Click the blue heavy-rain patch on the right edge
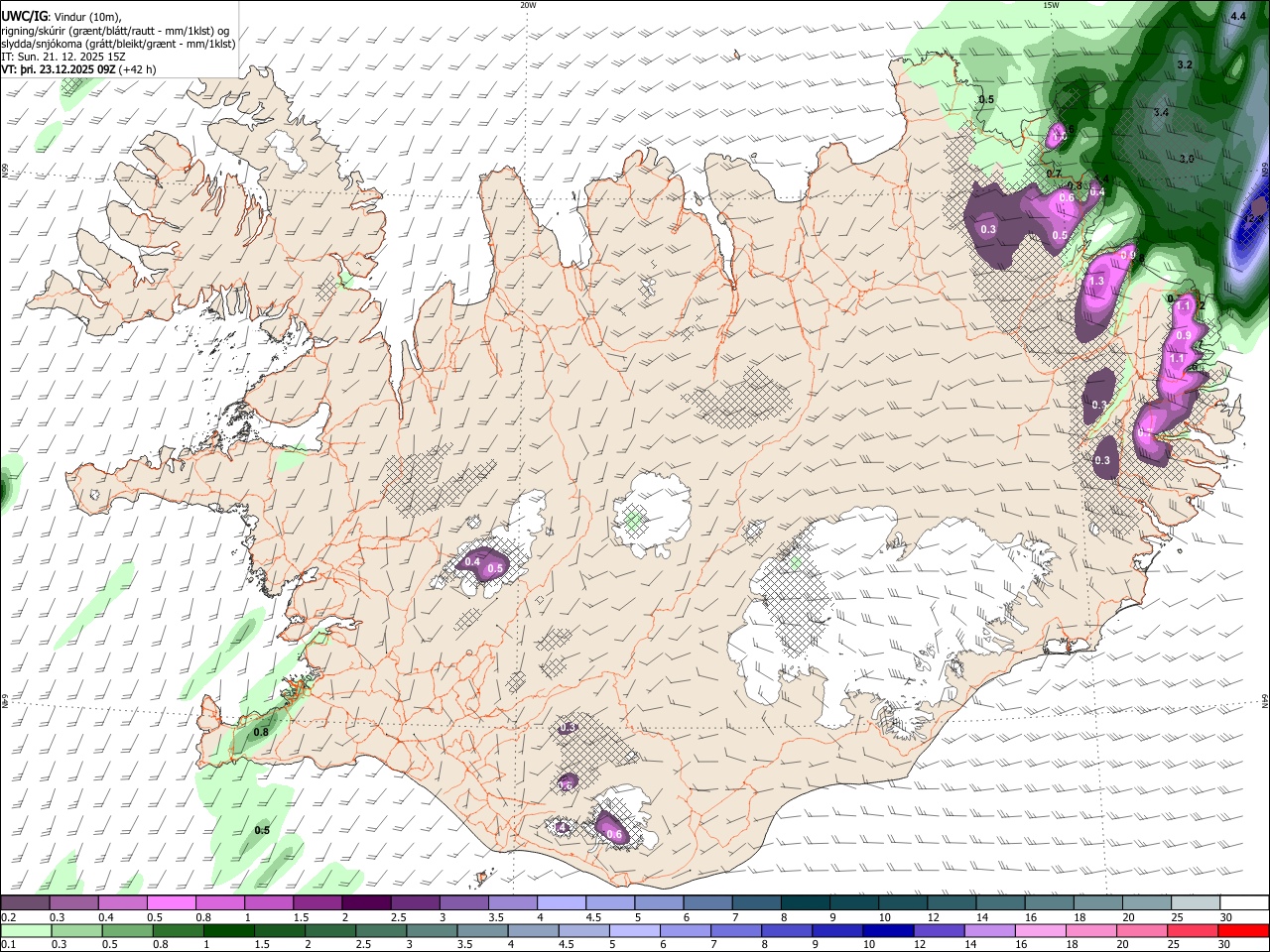The height and width of the screenshot is (952, 1270). tap(1249, 220)
